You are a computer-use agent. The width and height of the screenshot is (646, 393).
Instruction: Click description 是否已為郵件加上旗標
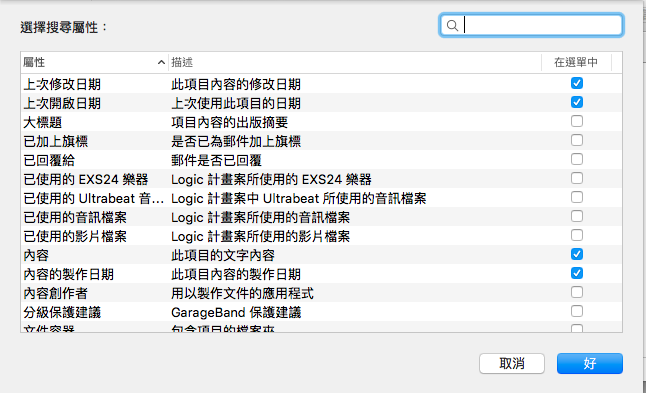point(236,141)
